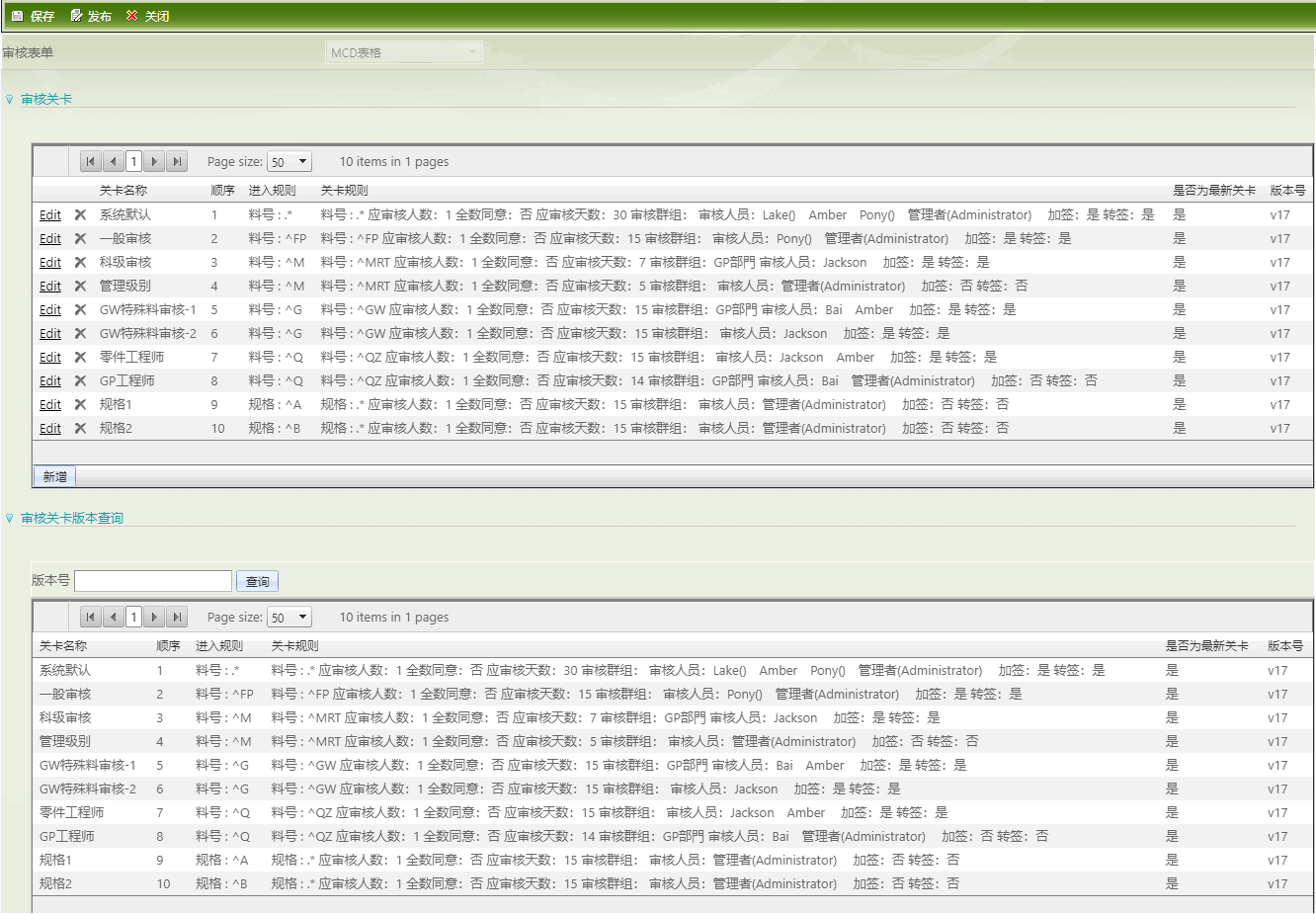The image size is (1316, 914).
Task: Click 进入规则 column header in upper grid
Action: [x=273, y=190]
